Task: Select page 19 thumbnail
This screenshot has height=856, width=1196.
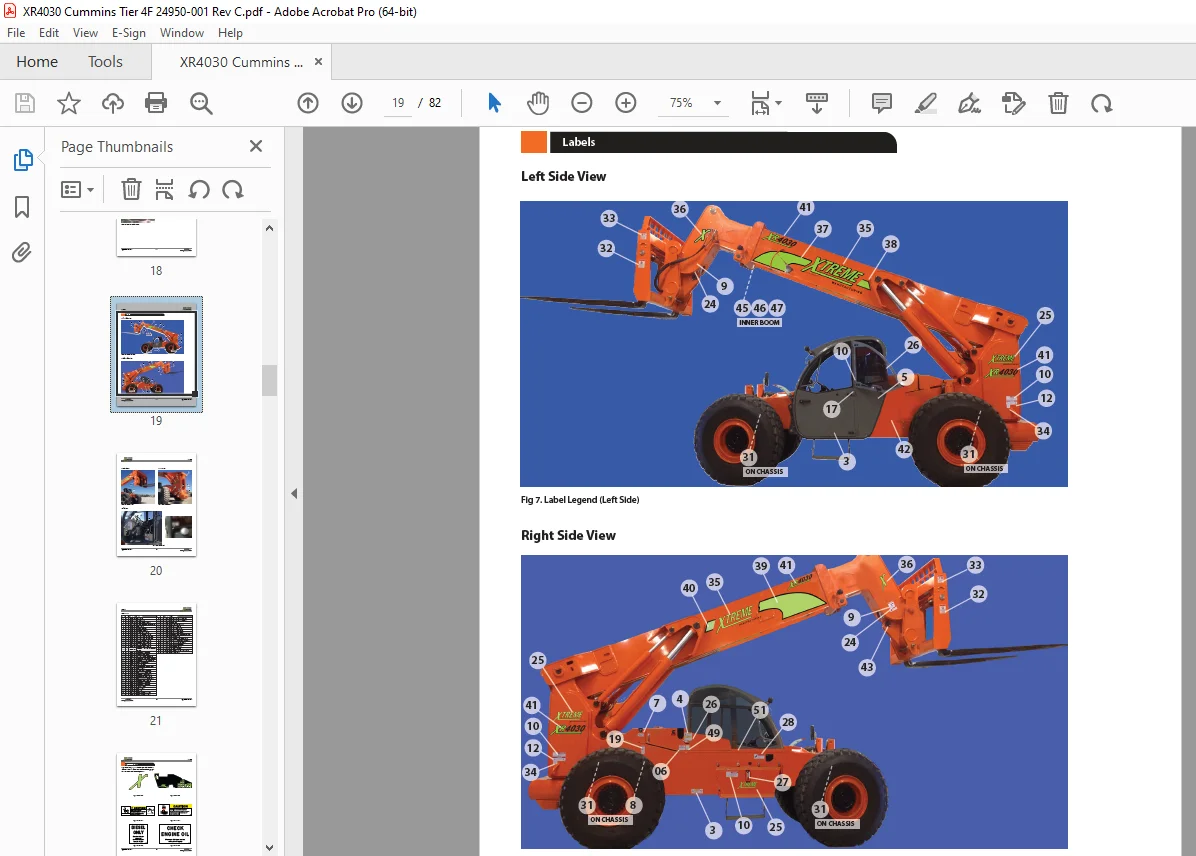Action: [156, 354]
